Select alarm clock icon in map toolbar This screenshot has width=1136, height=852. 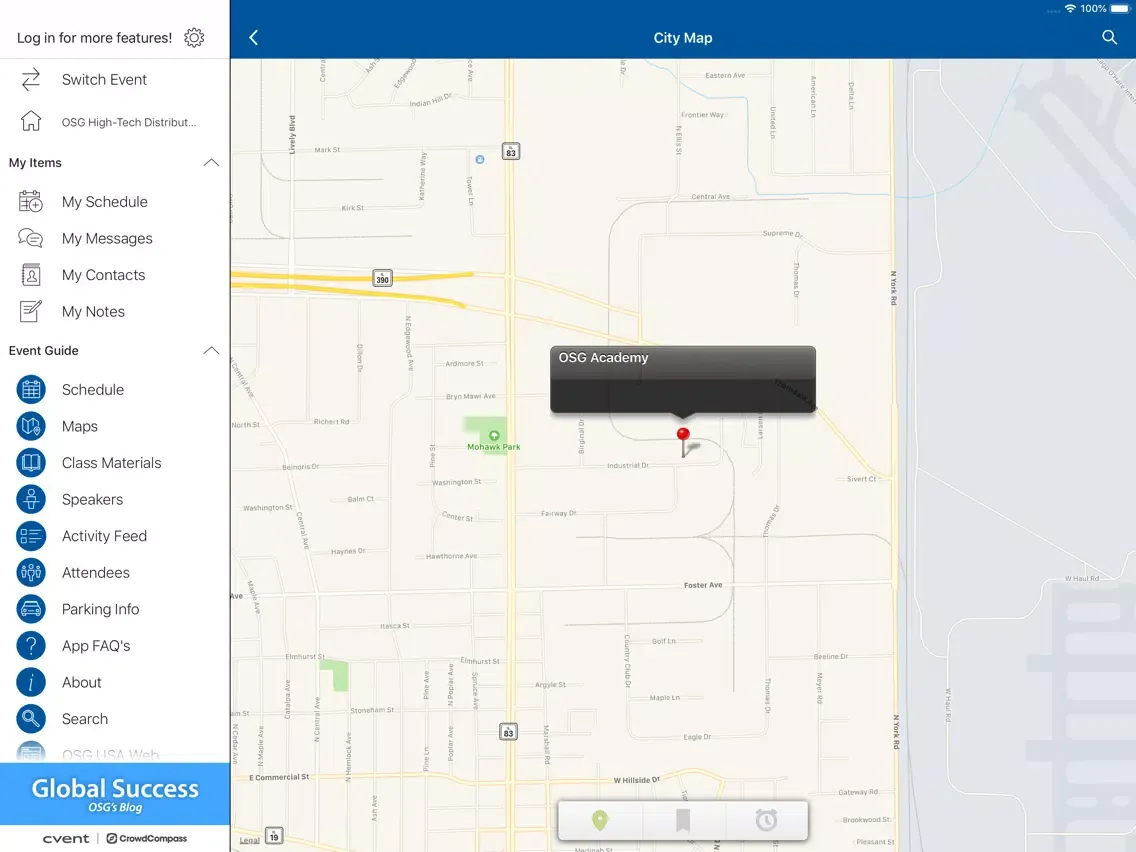766,820
